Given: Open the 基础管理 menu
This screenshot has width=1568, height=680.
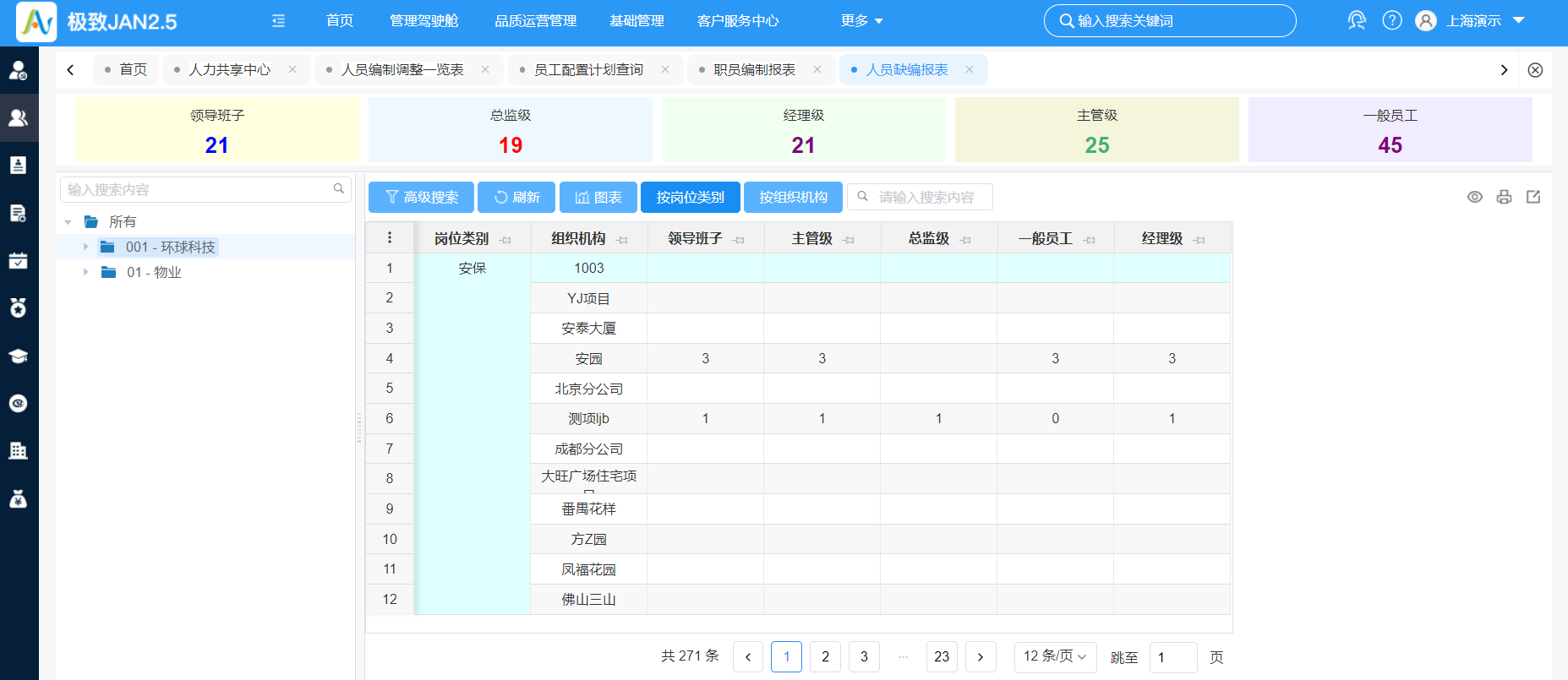Looking at the screenshot, I should [x=636, y=20].
